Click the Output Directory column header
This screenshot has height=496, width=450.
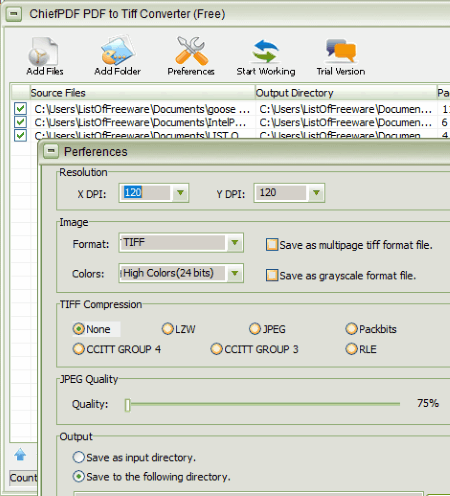pos(346,93)
